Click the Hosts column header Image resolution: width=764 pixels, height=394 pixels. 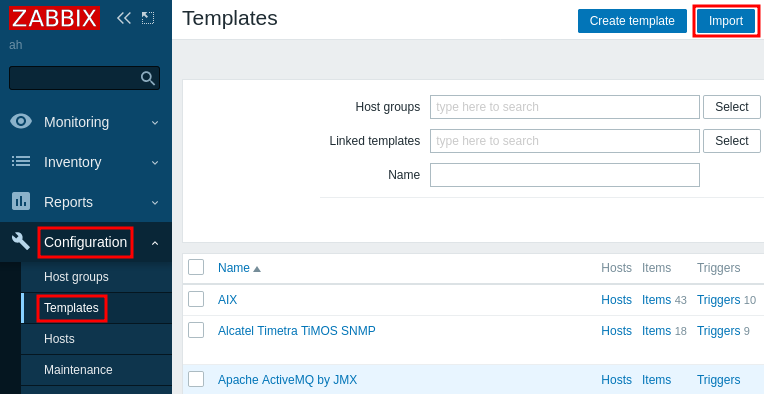[x=616, y=268]
